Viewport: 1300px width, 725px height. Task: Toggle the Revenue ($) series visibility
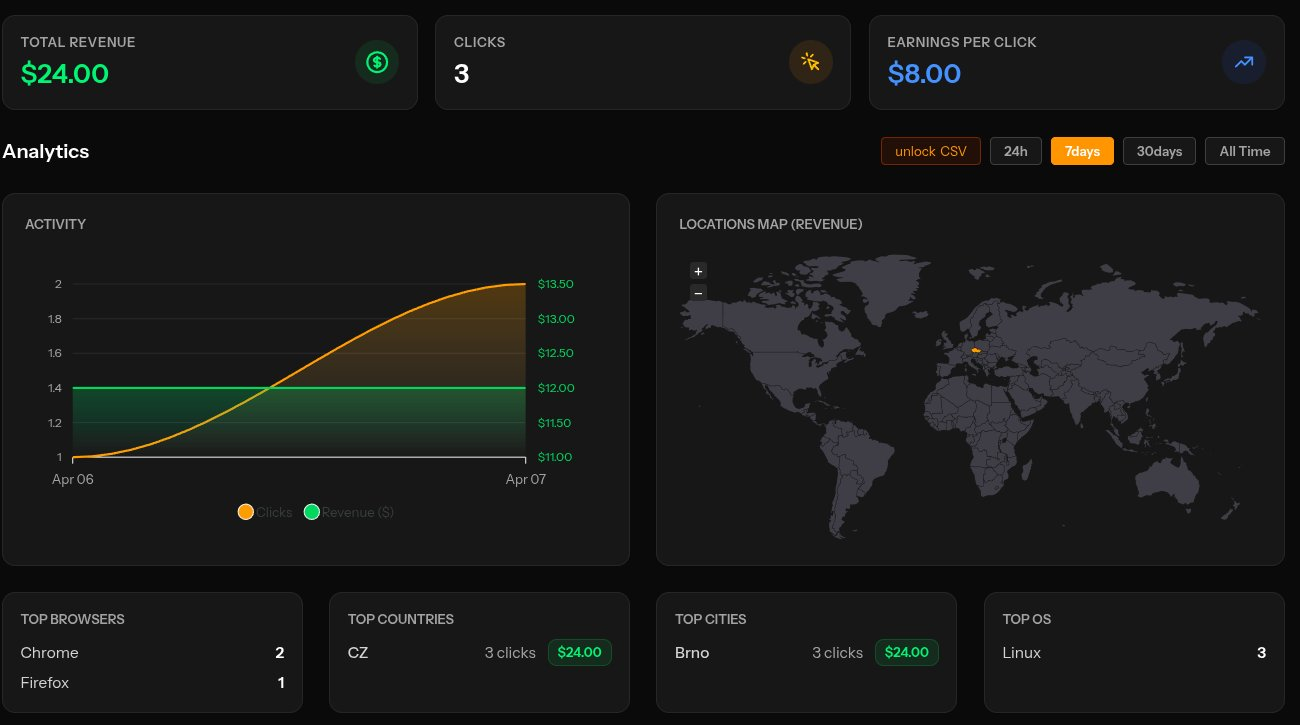click(357, 512)
